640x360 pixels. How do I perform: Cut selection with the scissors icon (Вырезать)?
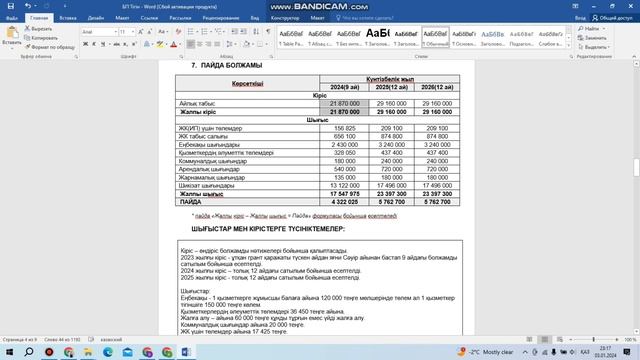[38, 29]
